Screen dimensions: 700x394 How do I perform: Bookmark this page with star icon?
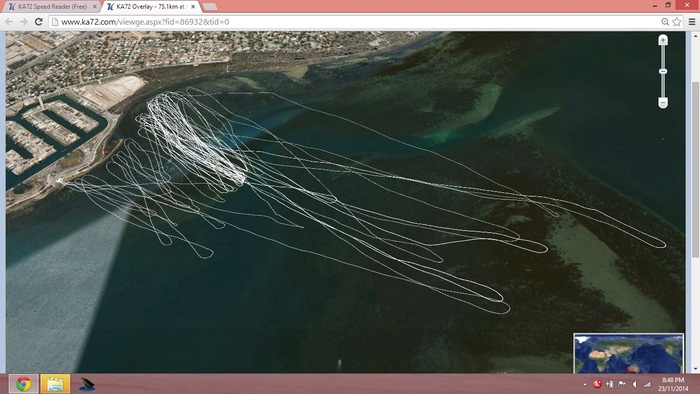tap(677, 22)
